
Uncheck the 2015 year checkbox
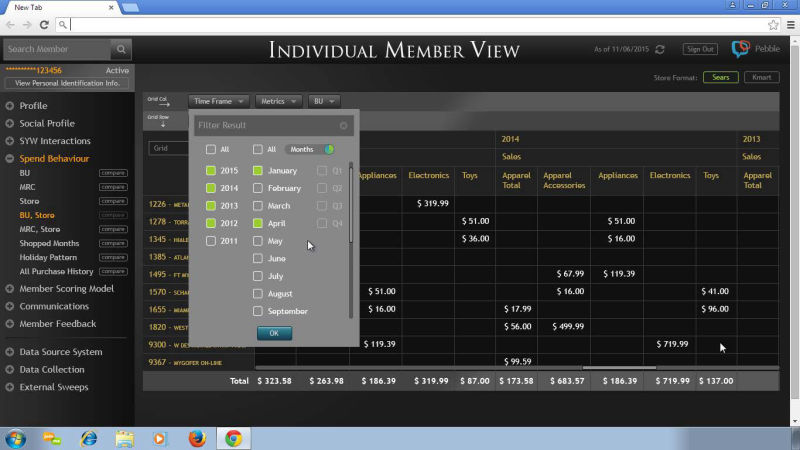click(211, 171)
